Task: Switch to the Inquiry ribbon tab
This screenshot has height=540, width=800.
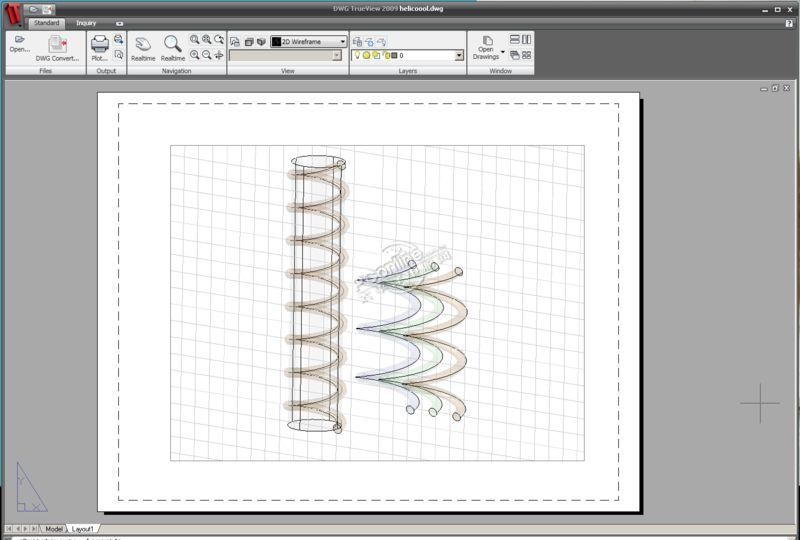Action: [x=86, y=23]
